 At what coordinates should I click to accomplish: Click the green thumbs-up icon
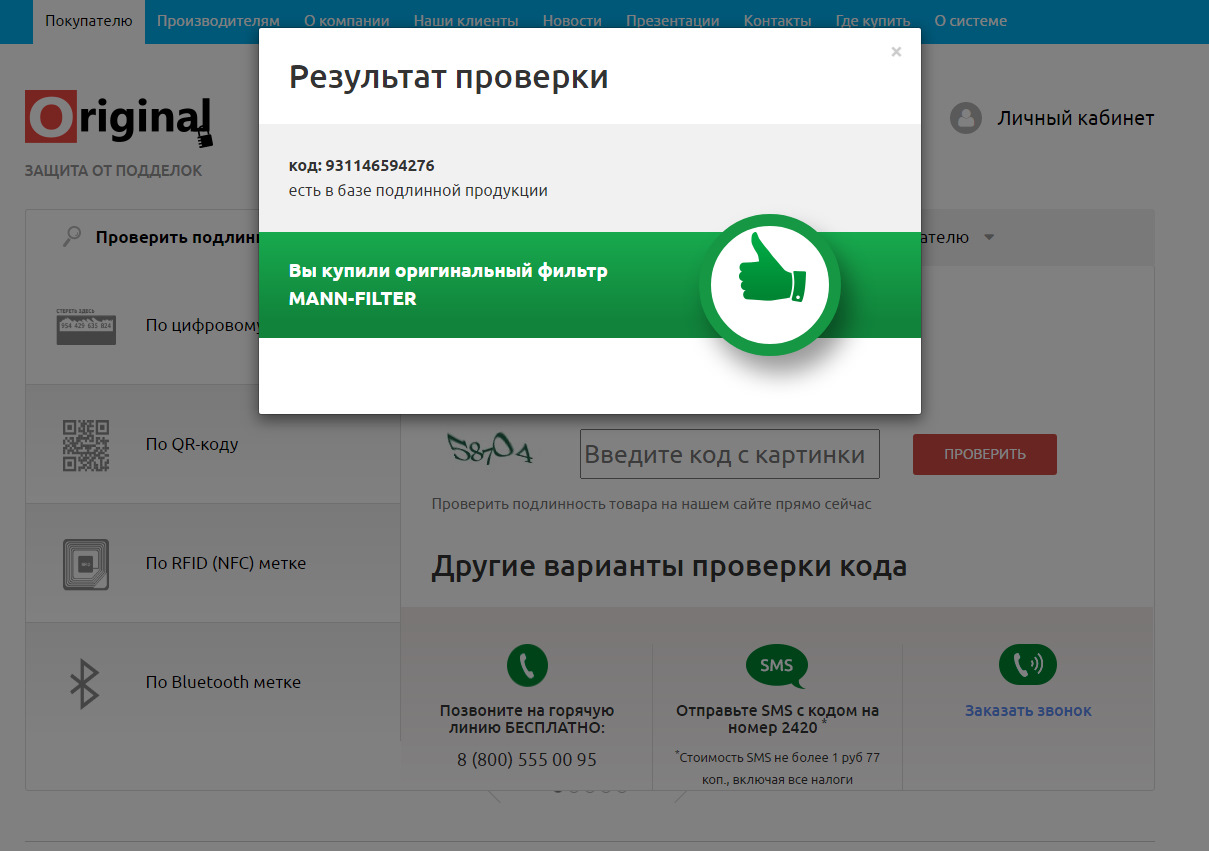770,284
